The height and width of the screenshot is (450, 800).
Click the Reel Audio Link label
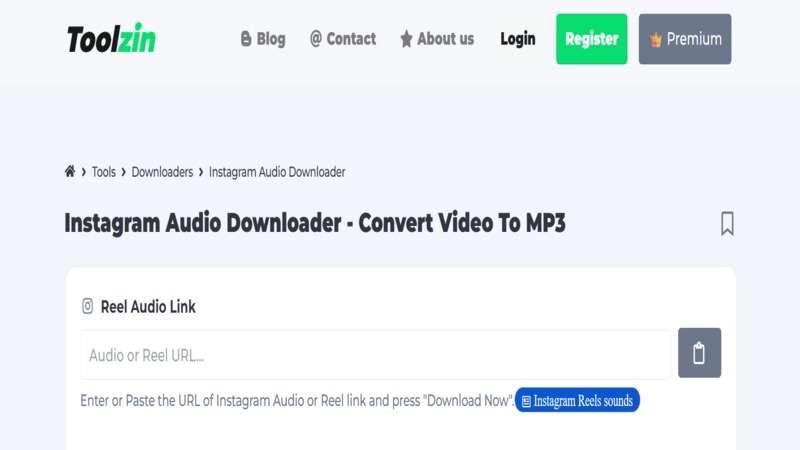pyautogui.click(x=148, y=307)
